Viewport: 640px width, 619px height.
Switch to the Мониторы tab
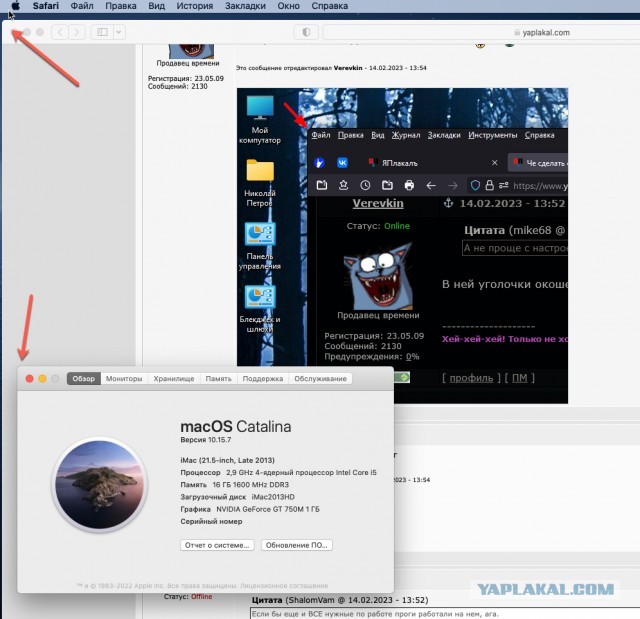click(124, 379)
